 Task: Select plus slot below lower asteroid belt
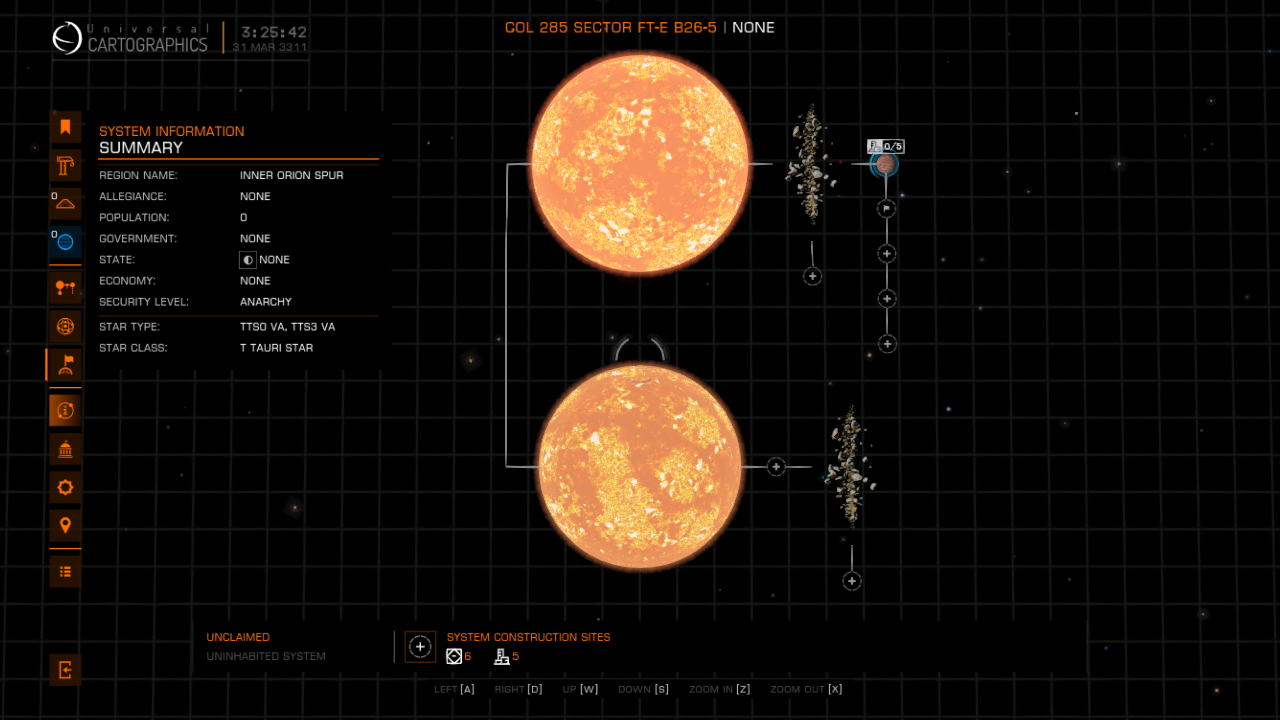(x=851, y=581)
